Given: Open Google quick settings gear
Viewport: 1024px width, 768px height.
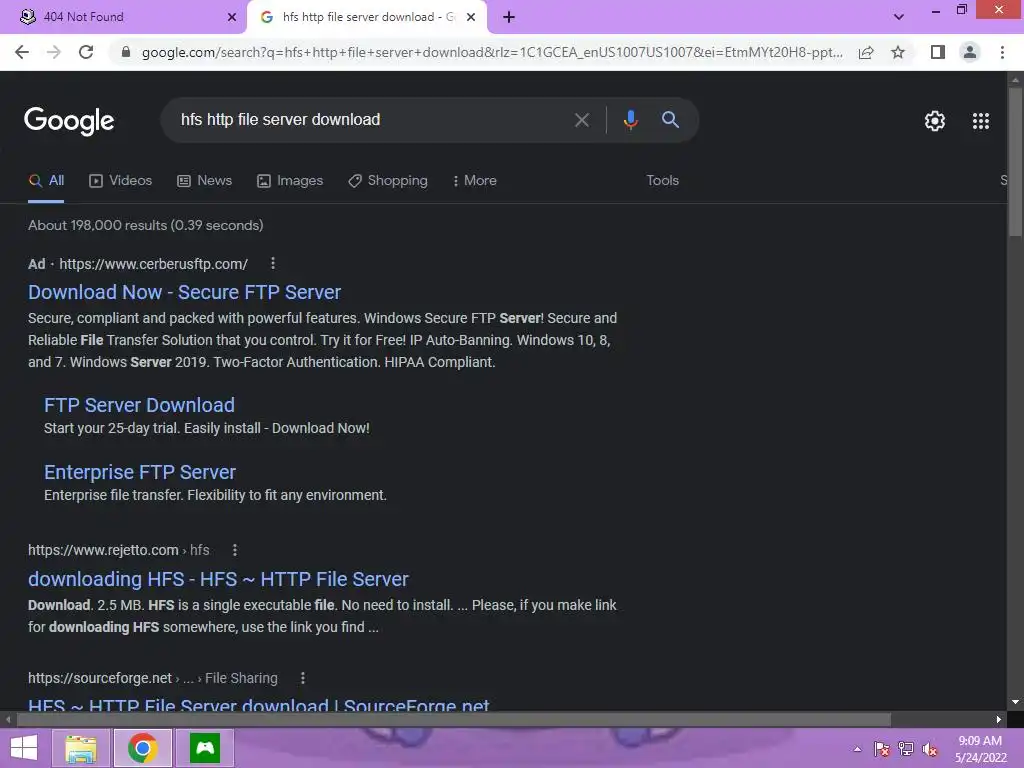Looking at the screenshot, I should click(935, 121).
